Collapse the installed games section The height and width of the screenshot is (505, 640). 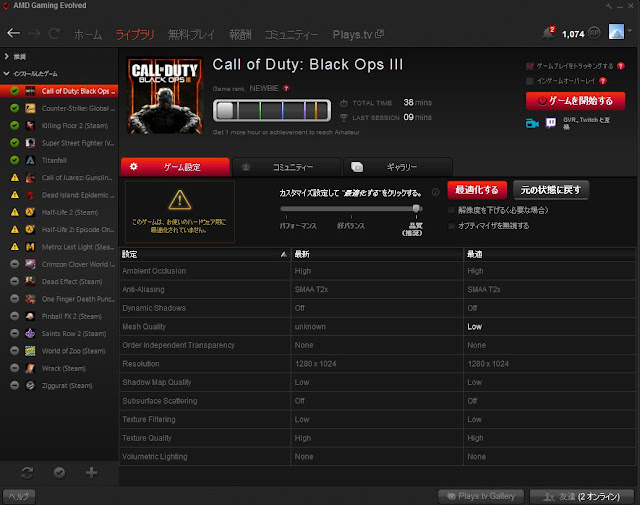(7, 73)
